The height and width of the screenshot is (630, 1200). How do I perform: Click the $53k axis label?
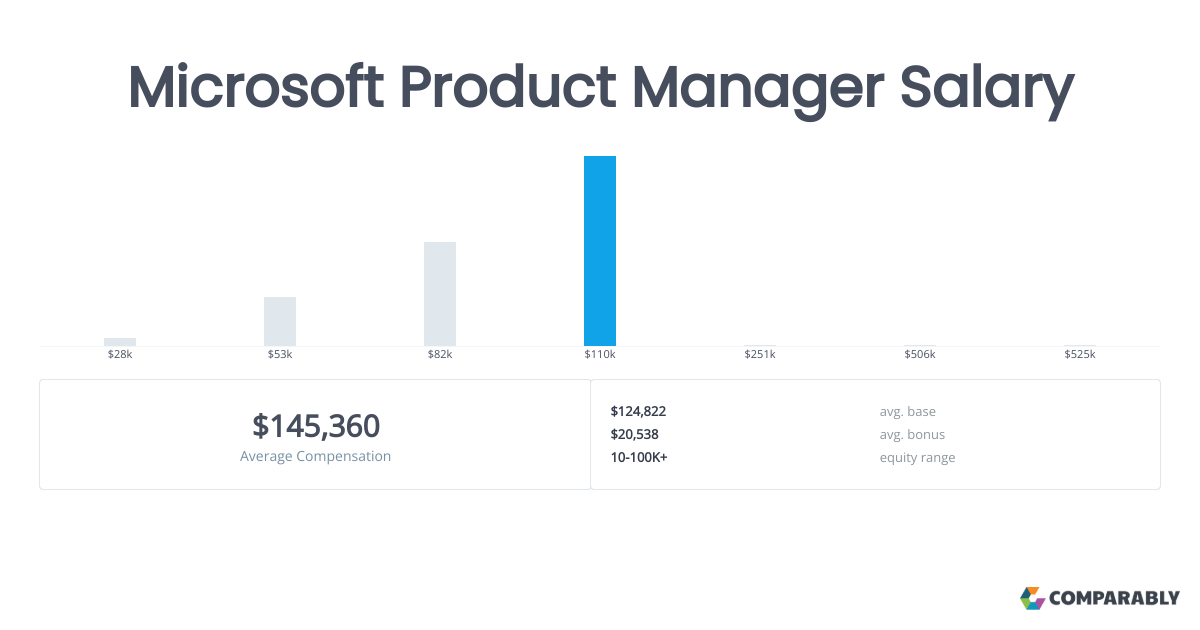(280, 355)
